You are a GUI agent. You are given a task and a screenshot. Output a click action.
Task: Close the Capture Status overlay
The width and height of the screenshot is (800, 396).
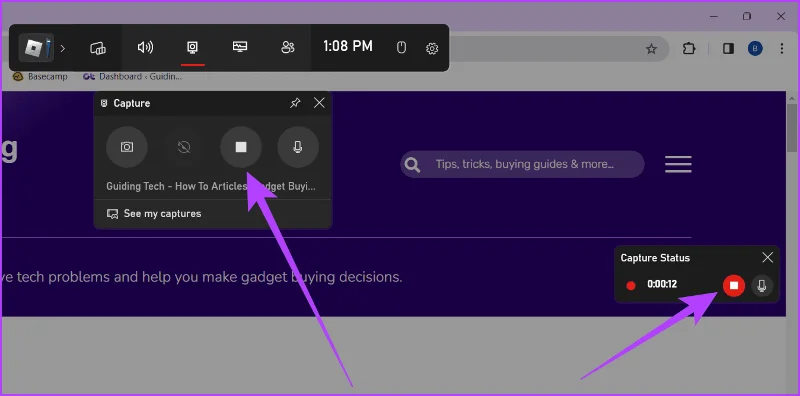(767, 258)
